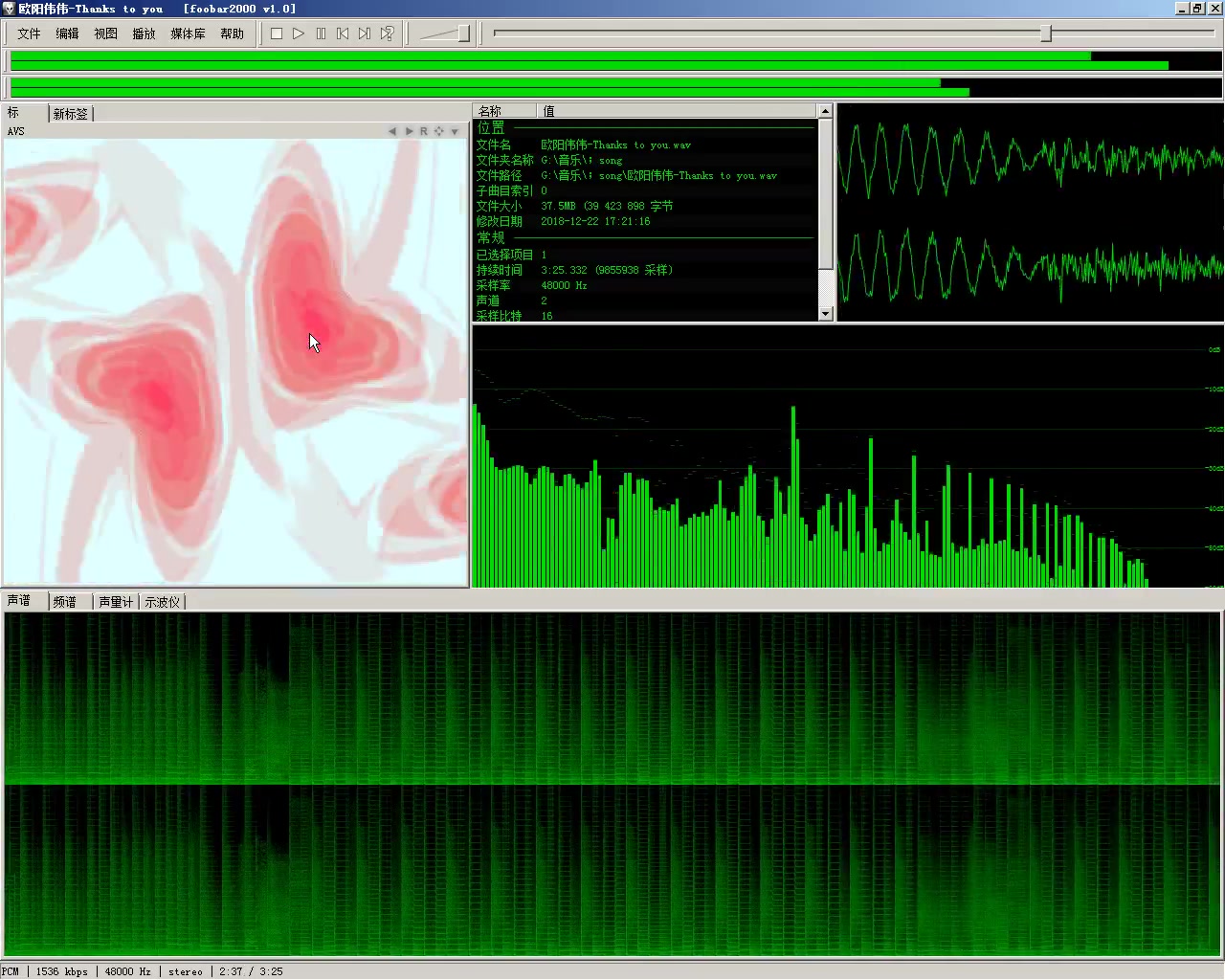Select the 声谱 tab
1225x980 pixels.
click(x=25, y=600)
